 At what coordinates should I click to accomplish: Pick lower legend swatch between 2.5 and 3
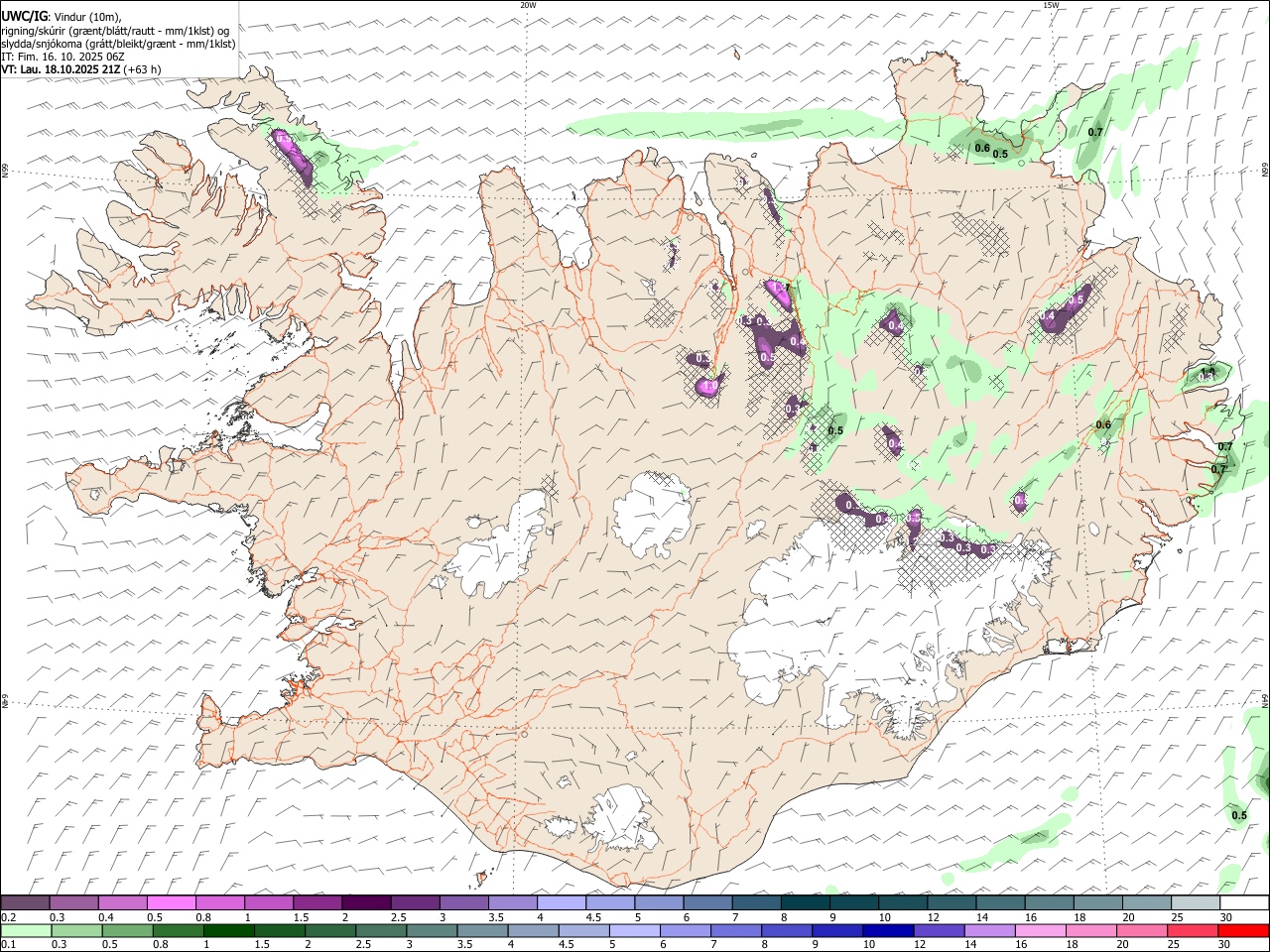click(380, 930)
